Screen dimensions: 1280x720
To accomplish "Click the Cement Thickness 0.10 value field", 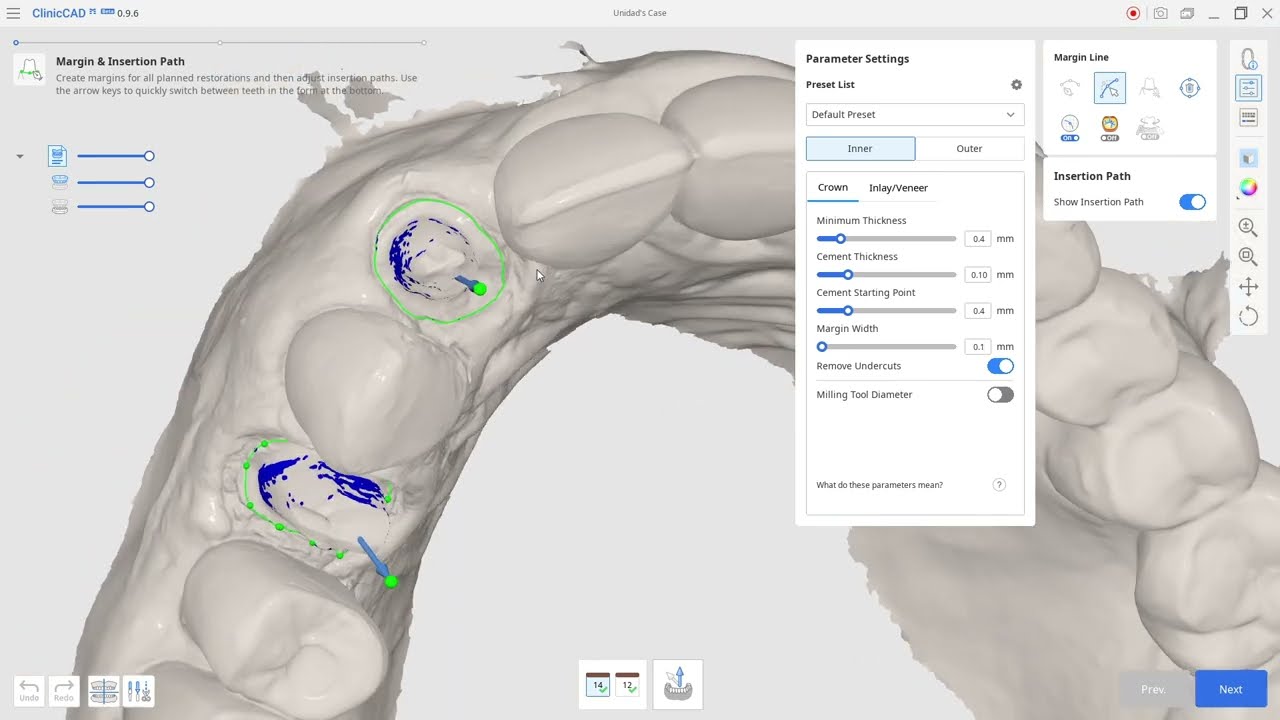I will pyautogui.click(x=978, y=275).
